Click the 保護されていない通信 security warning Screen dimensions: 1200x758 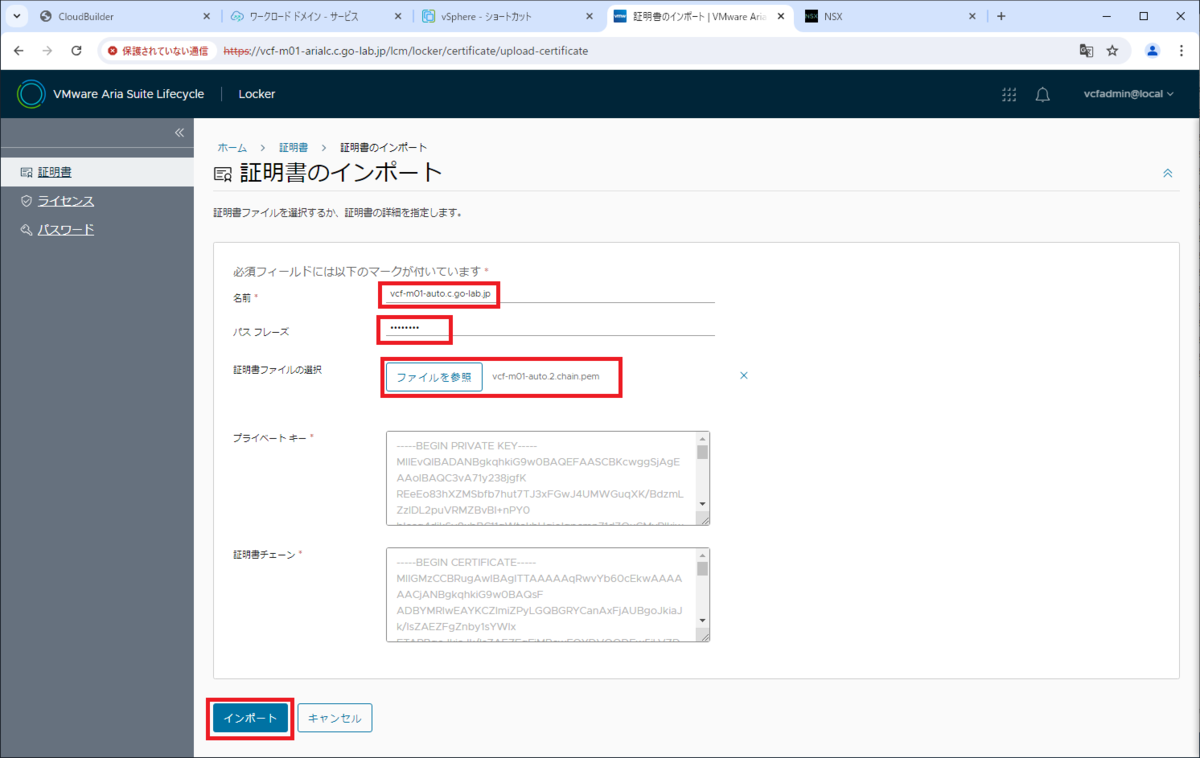158,50
